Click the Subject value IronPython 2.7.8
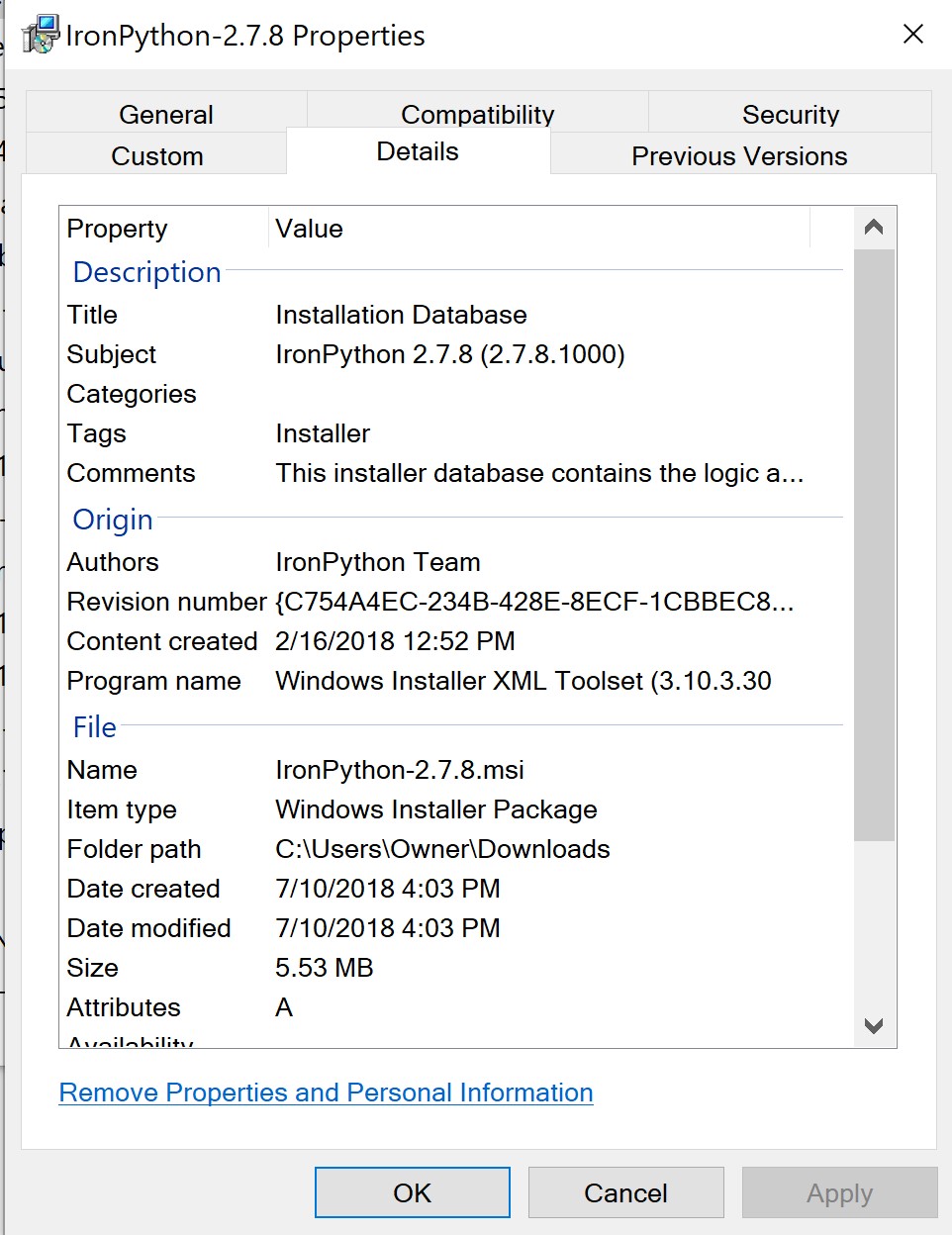952x1235 pixels. coord(450,354)
